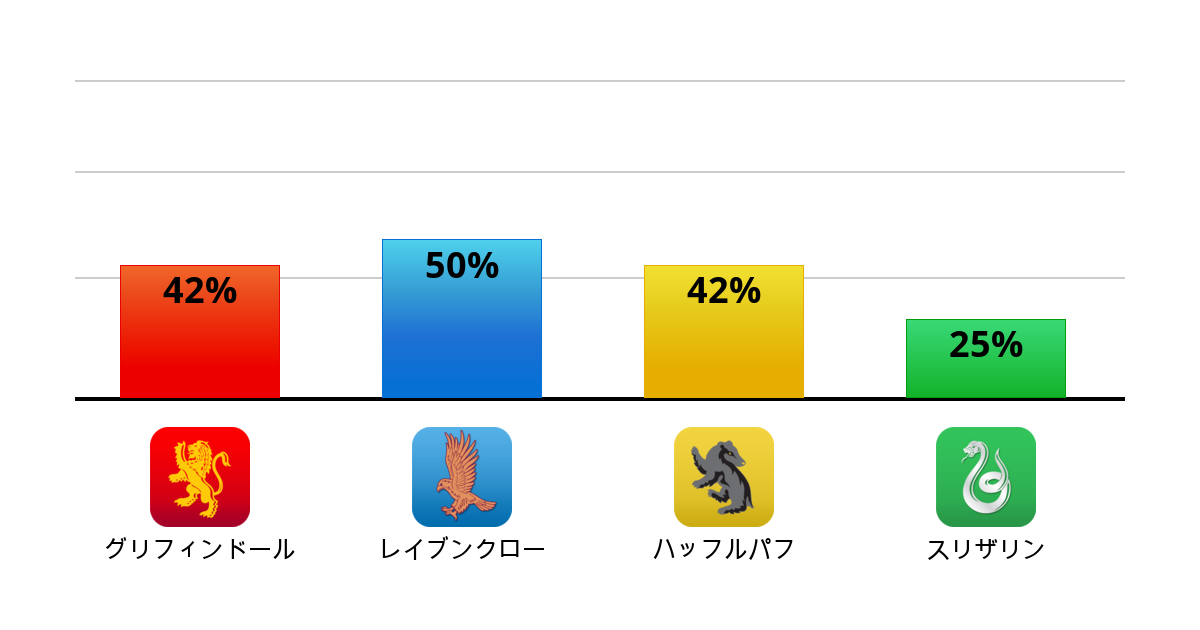Click the 25% value on green bar
The height and width of the screenshot is (630, 1200).
coord(986,345)
